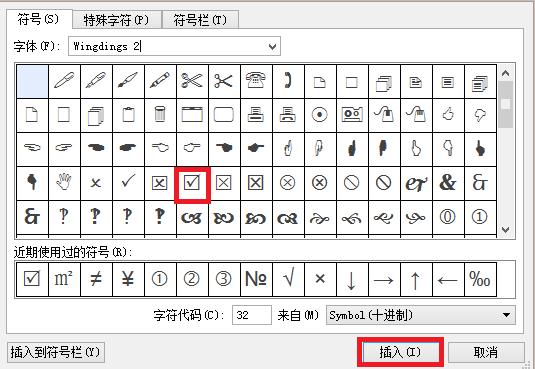Image resolution: width=535 pixels, height=369 pixels.
Task: Select recently used down arrow ↓
Action: [352, 279]
